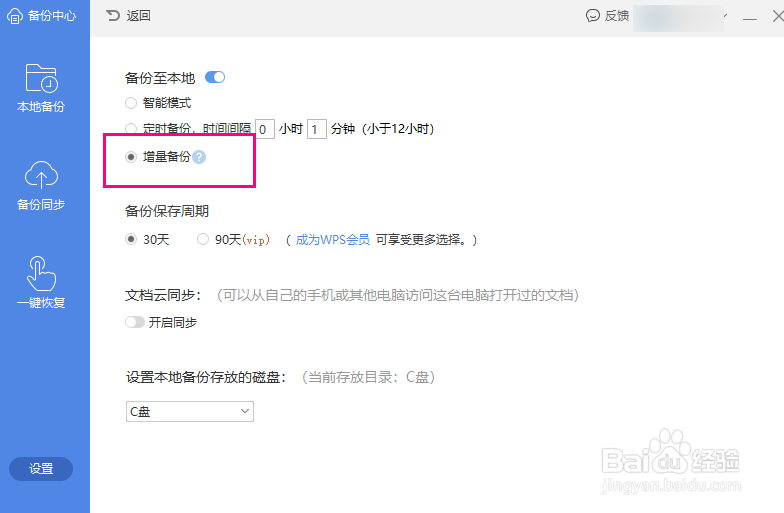Choose the 90天 vip retention period

coord(202,239)
